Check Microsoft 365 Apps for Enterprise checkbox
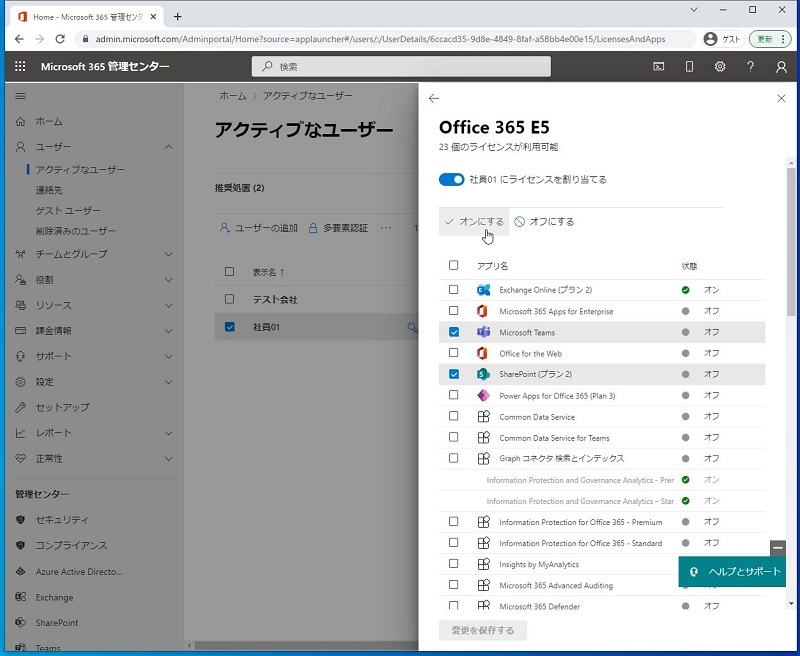Viewport: 800px width, 656px height. (x=454, y=311)
